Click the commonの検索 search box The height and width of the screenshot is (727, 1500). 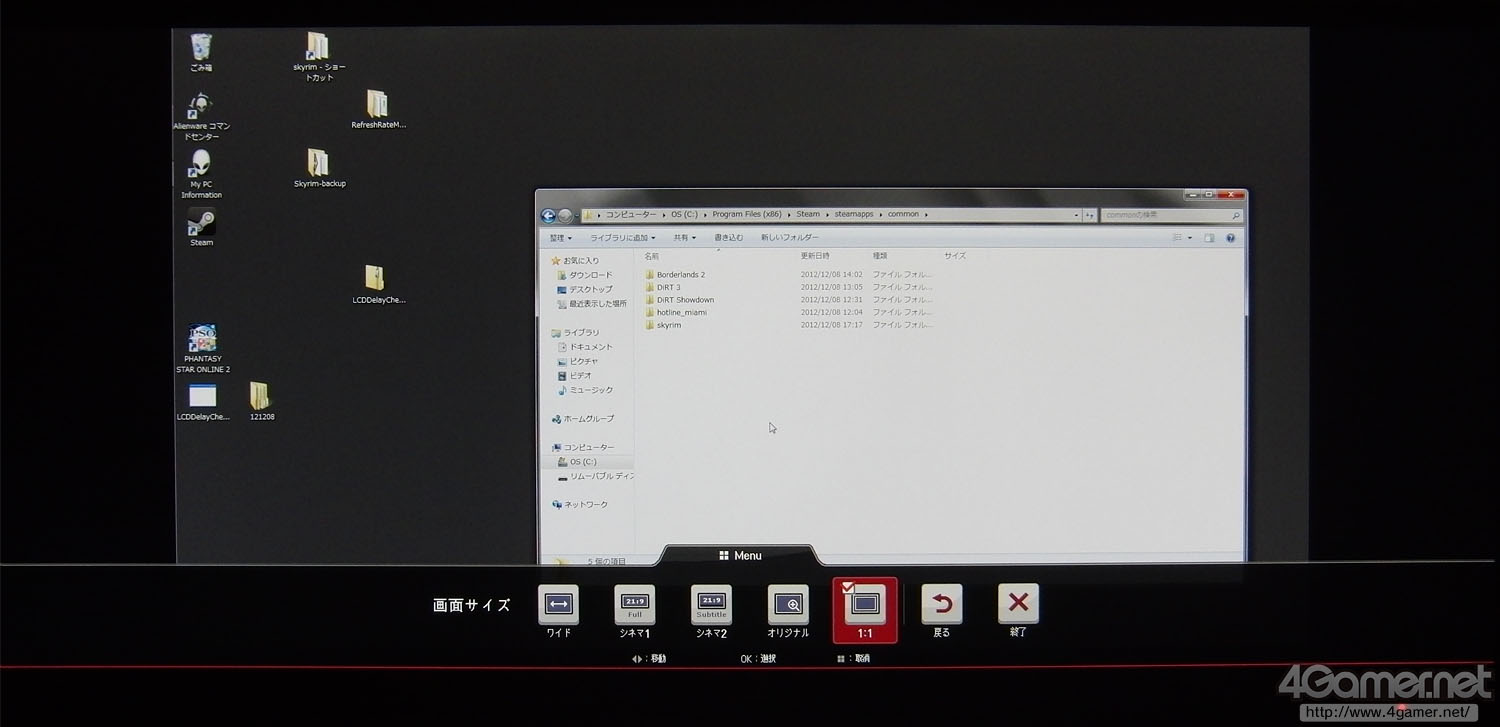1170,215
